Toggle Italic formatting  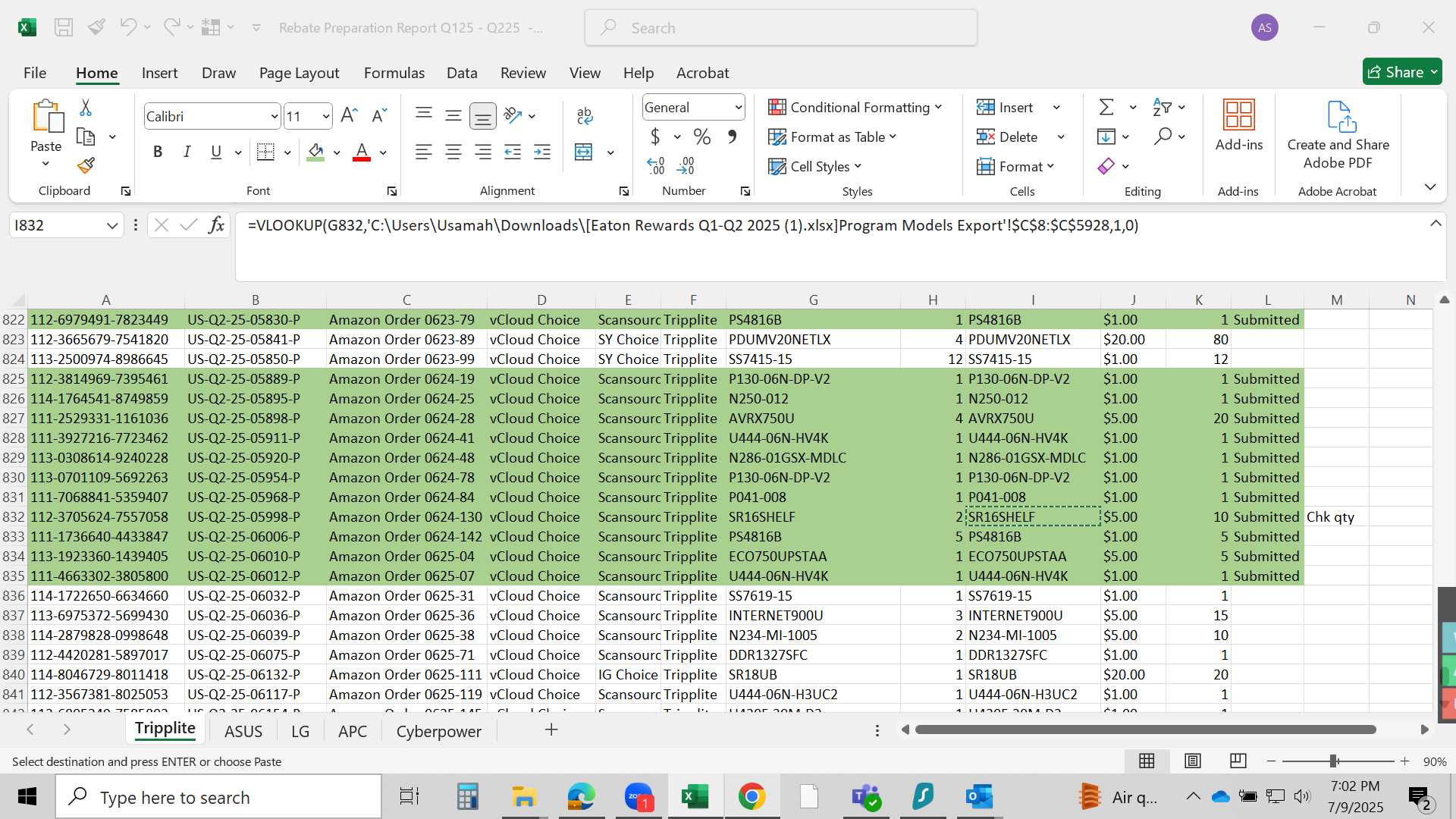pyautogui.click(x=187, y=152)
